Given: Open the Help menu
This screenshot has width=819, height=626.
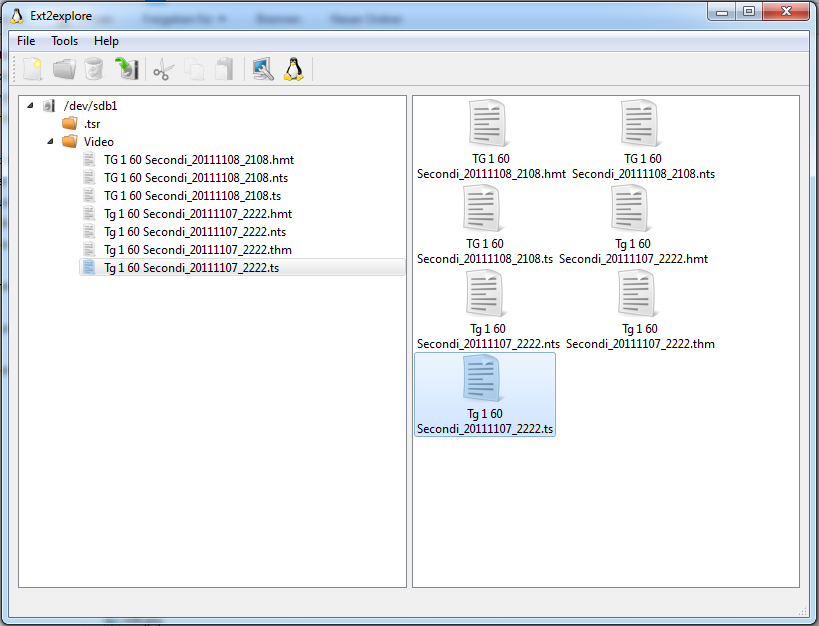Looking at the screenshot, I should [106, 41].
